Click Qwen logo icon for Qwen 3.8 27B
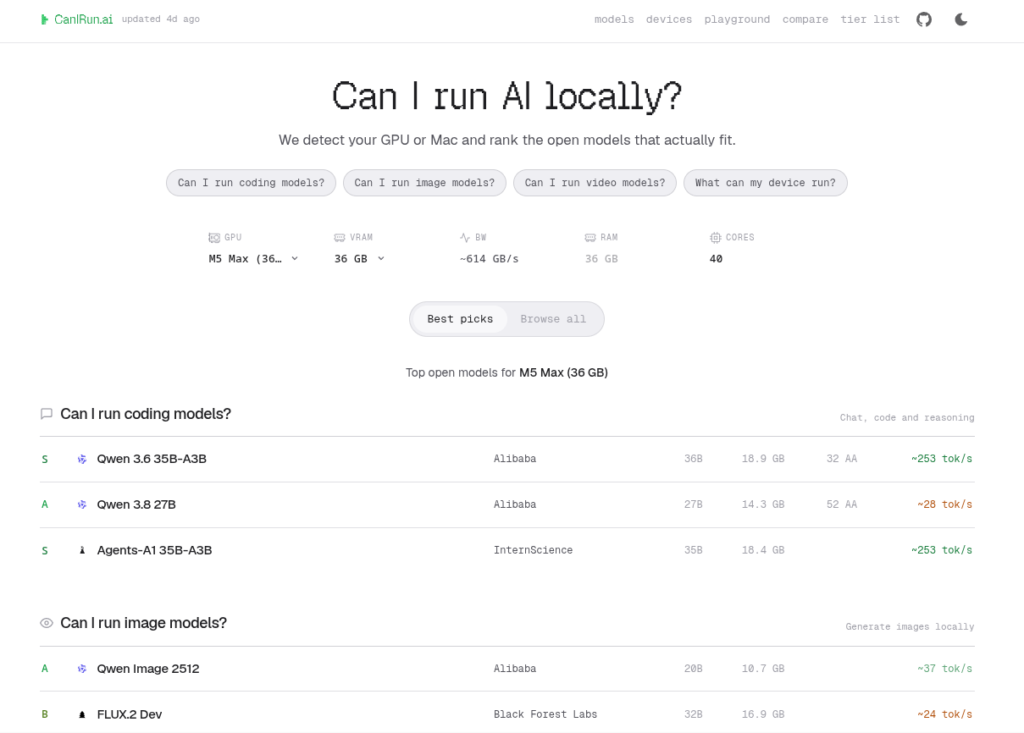 click(x=82, y=505)
